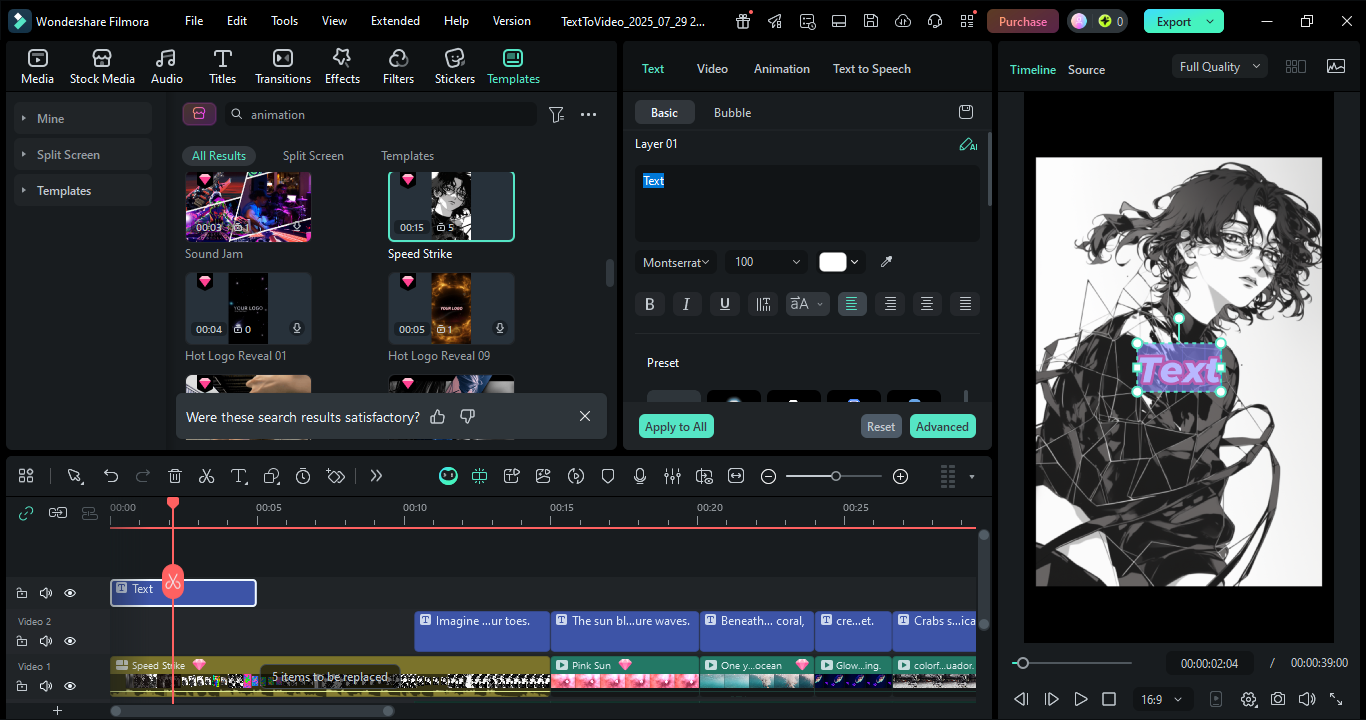This screenshot has height=720, width=1366.
Task: Open the Stickers panel
Action: (x=454, y=66)
